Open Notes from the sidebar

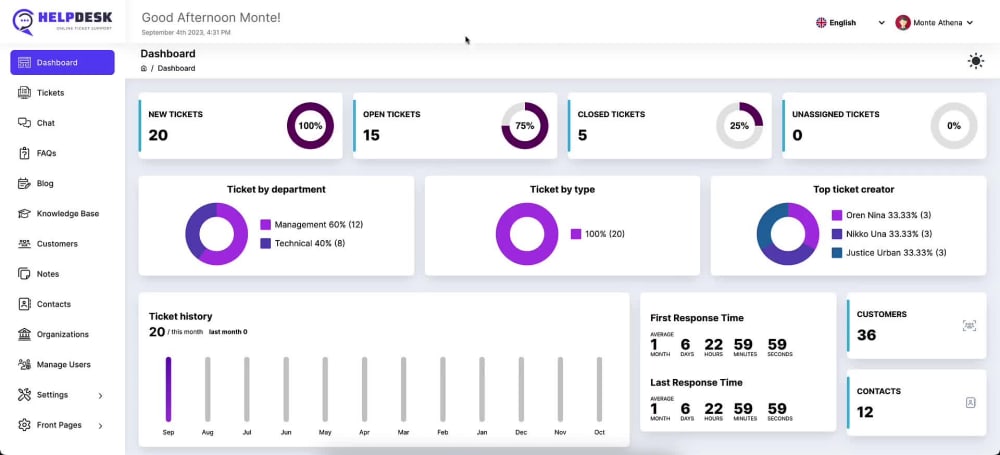62,274
